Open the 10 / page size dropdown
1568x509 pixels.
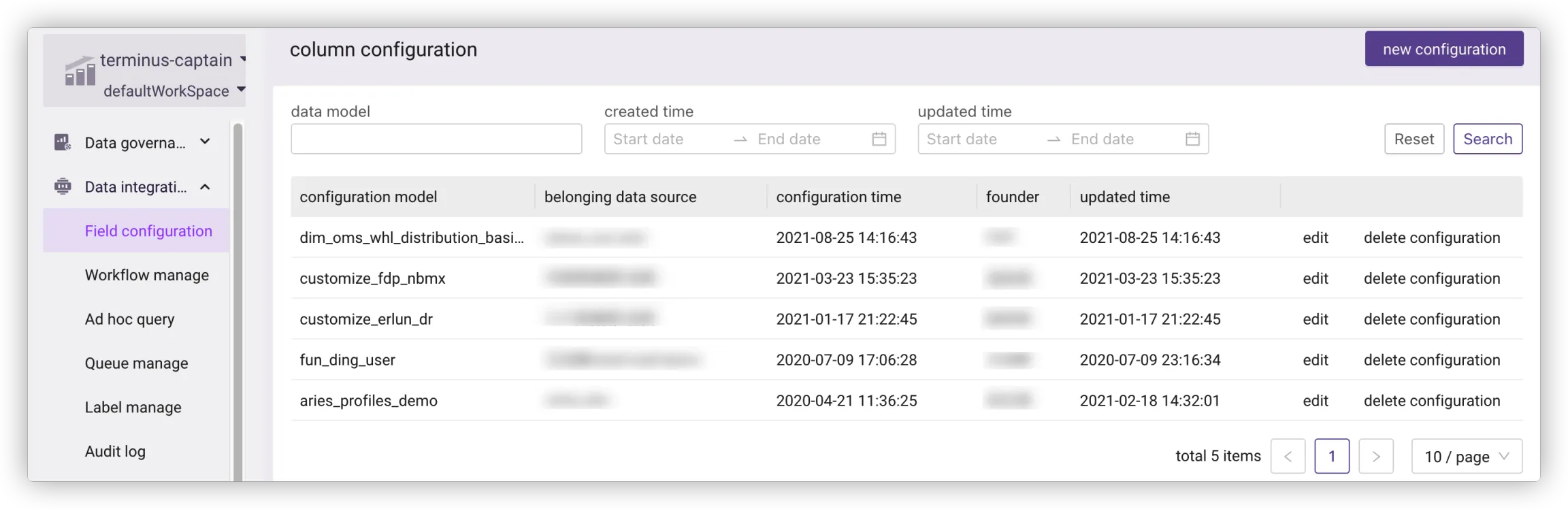[1467, 456]
